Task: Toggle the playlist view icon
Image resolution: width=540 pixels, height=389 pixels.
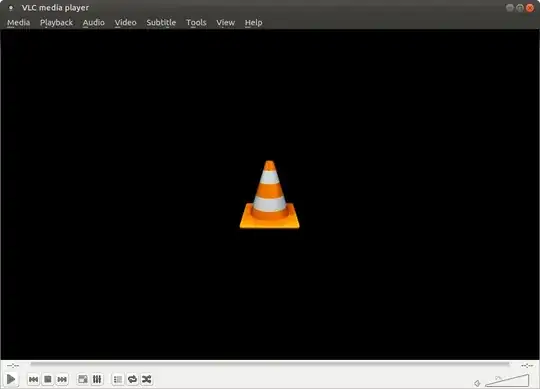Action: (x=118, y=379)
